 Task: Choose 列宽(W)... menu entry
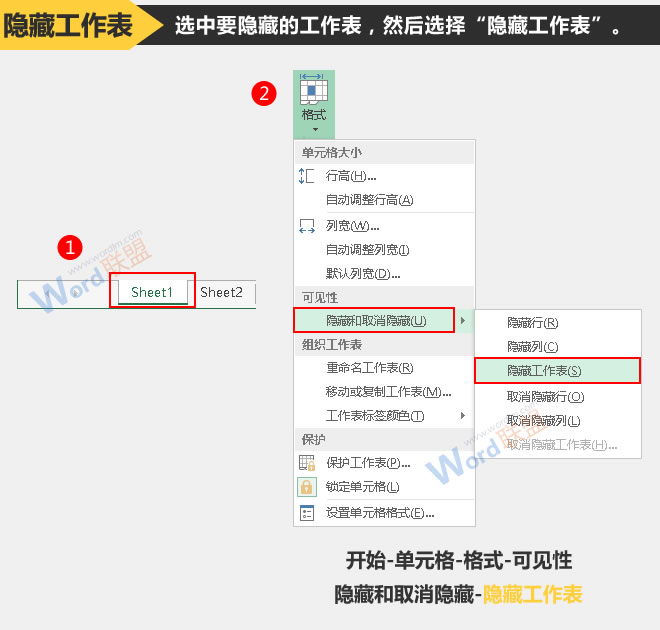(x=385, y=226)
